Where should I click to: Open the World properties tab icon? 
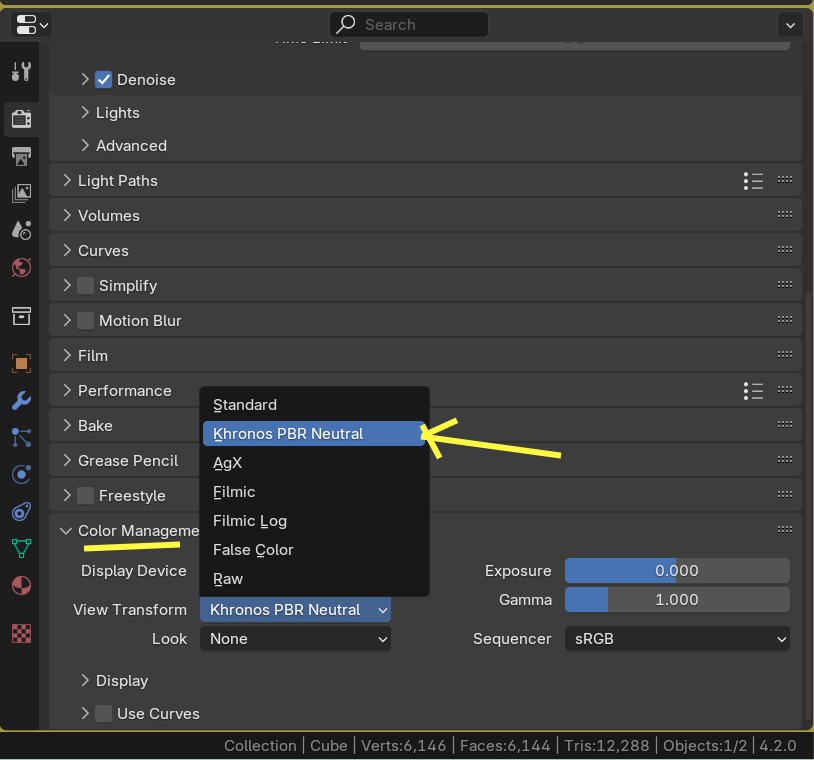(21, 267)
